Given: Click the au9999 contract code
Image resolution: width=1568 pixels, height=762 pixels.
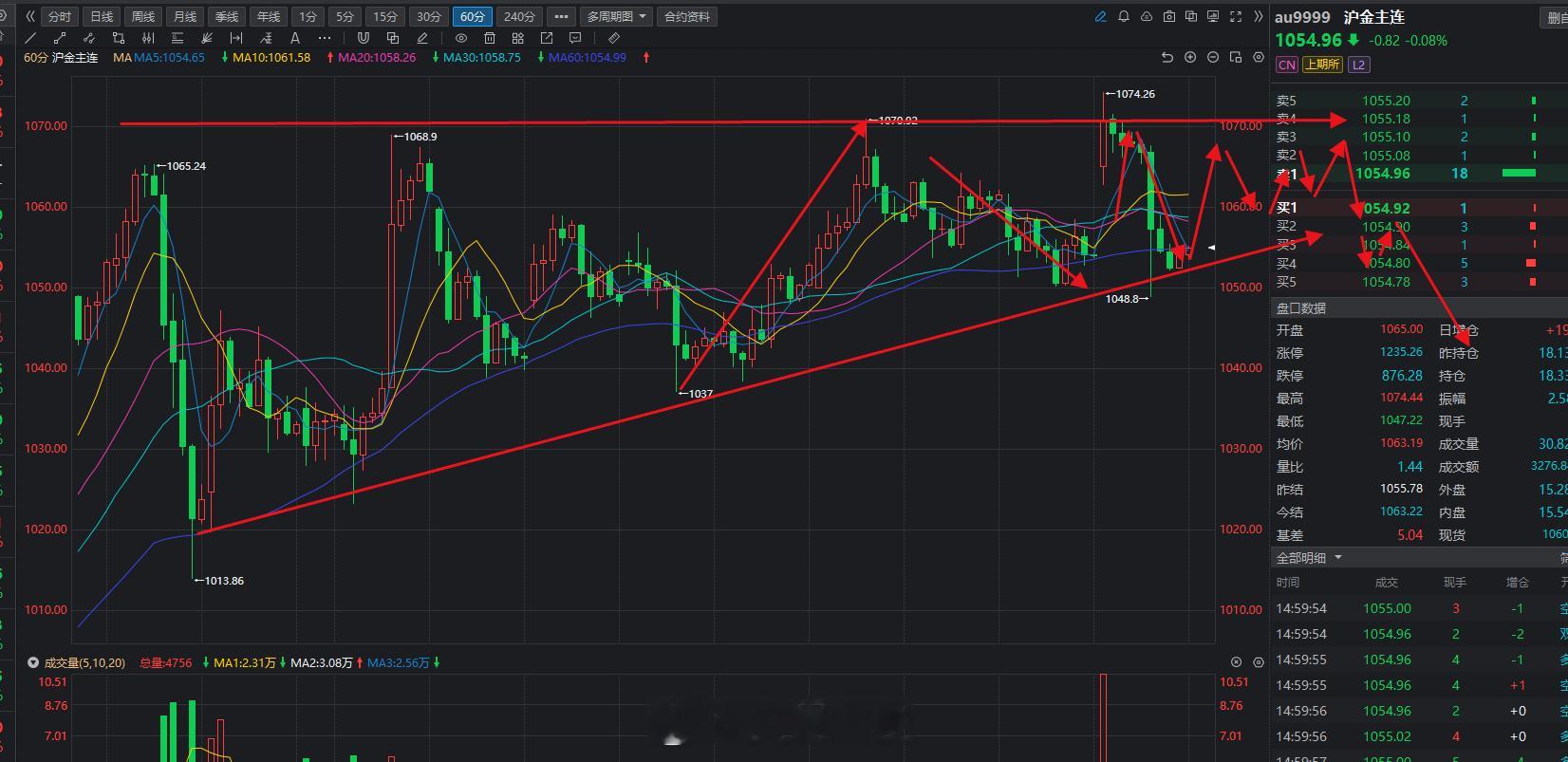Looking at the screenshot, I should tap(1302, 17).
